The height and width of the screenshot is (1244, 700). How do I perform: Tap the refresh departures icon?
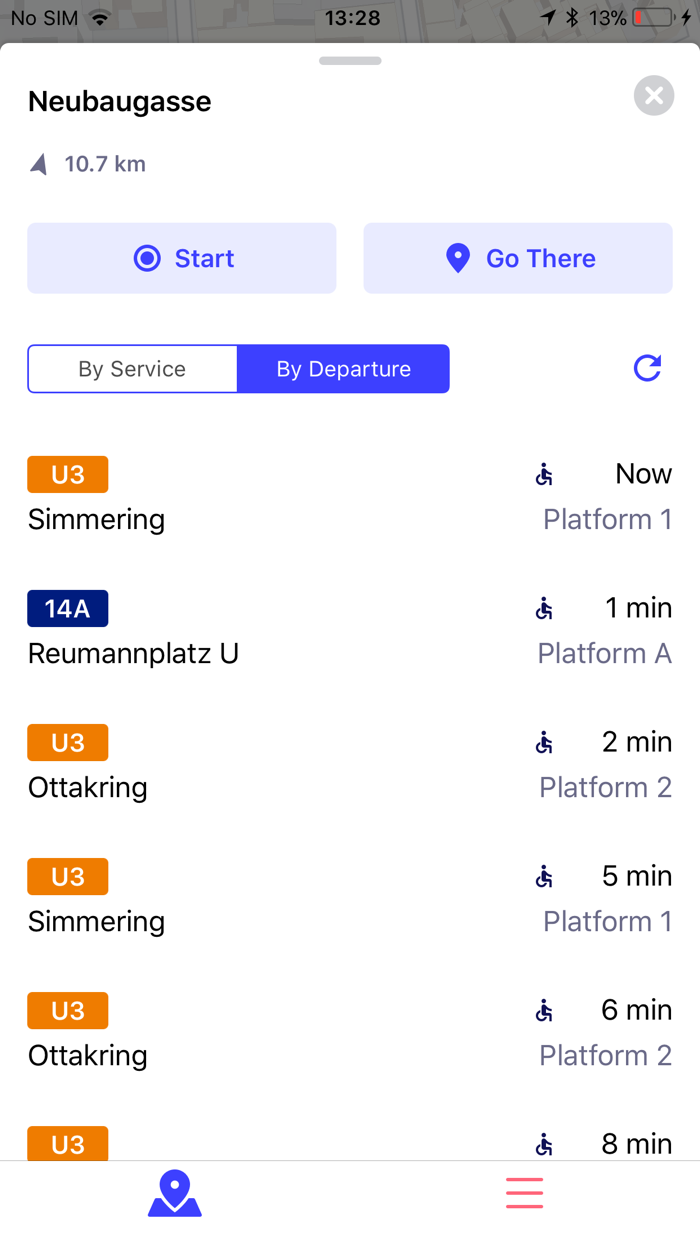tap(647, 368)
